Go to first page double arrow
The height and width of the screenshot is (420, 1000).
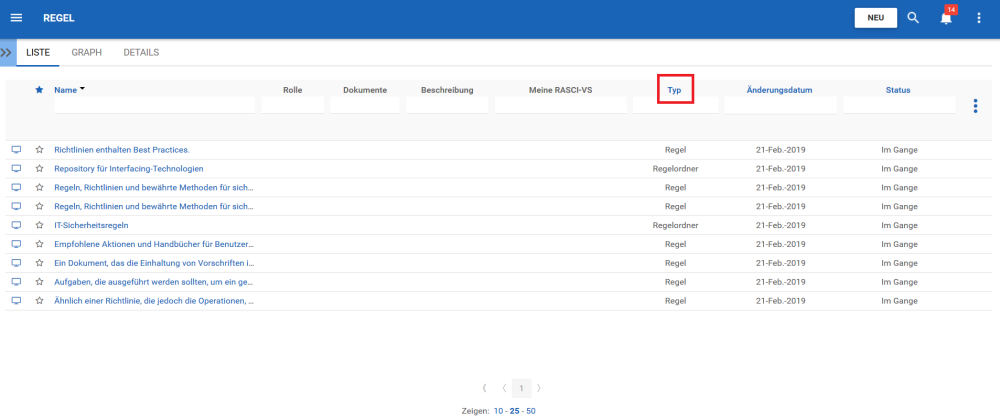pyautogui.click(x=485, y=387)
